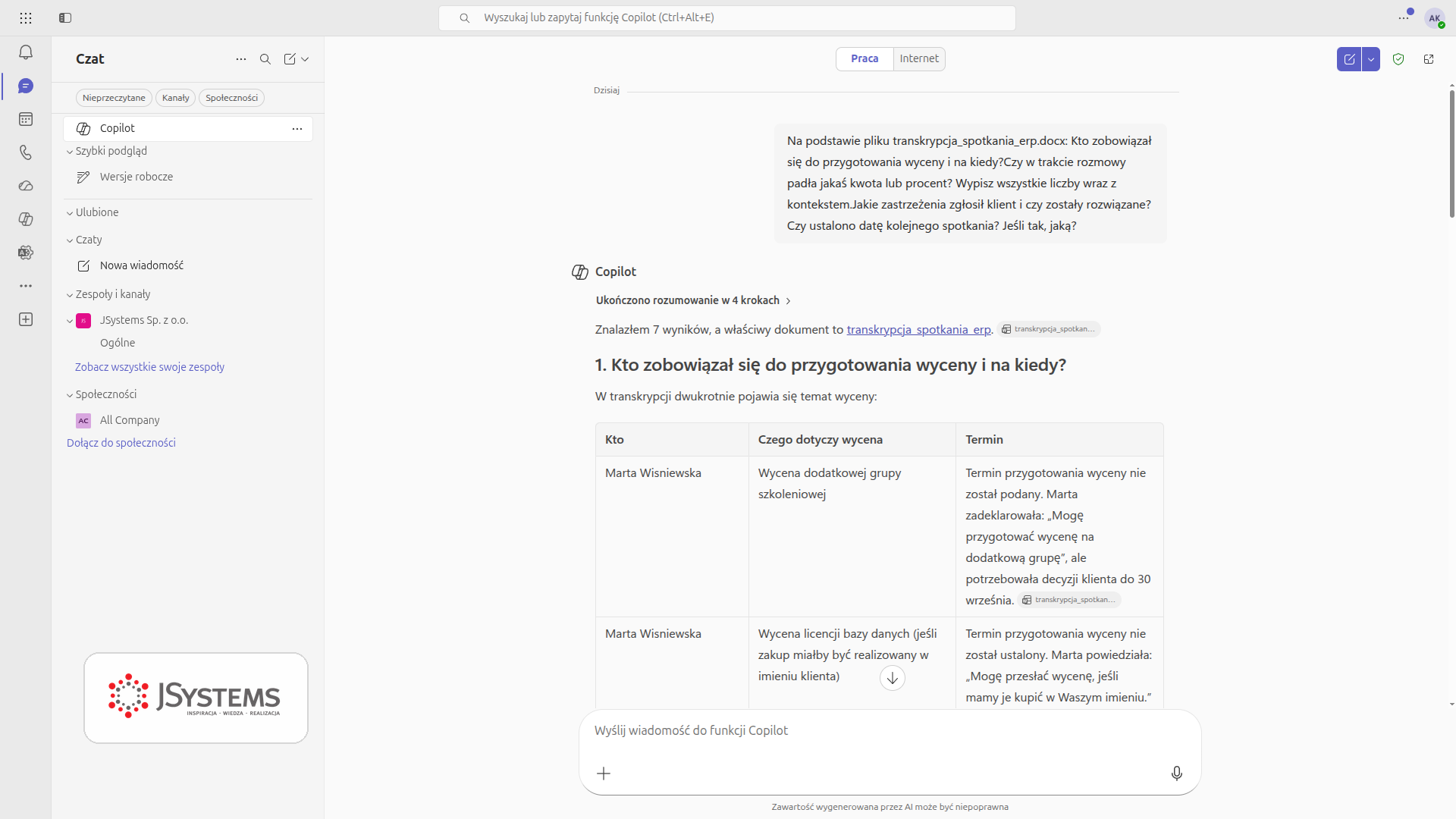
Task: Click the Copilot logo beside the response header
Action: 580,272
